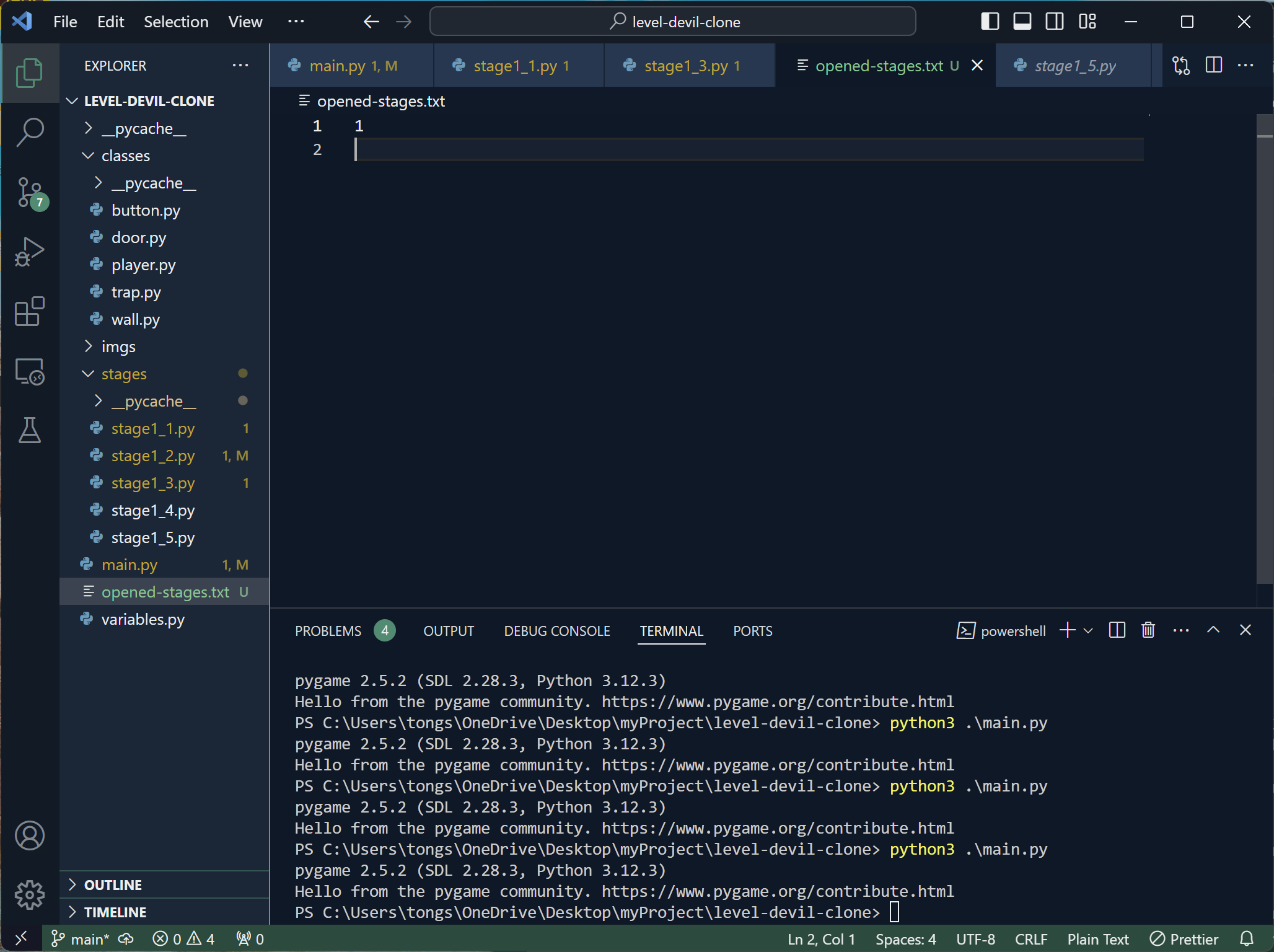This screenshot has width=1274, height=952.
Task: Toggle the bottom panel layout icon
Action: [1022, 22]
